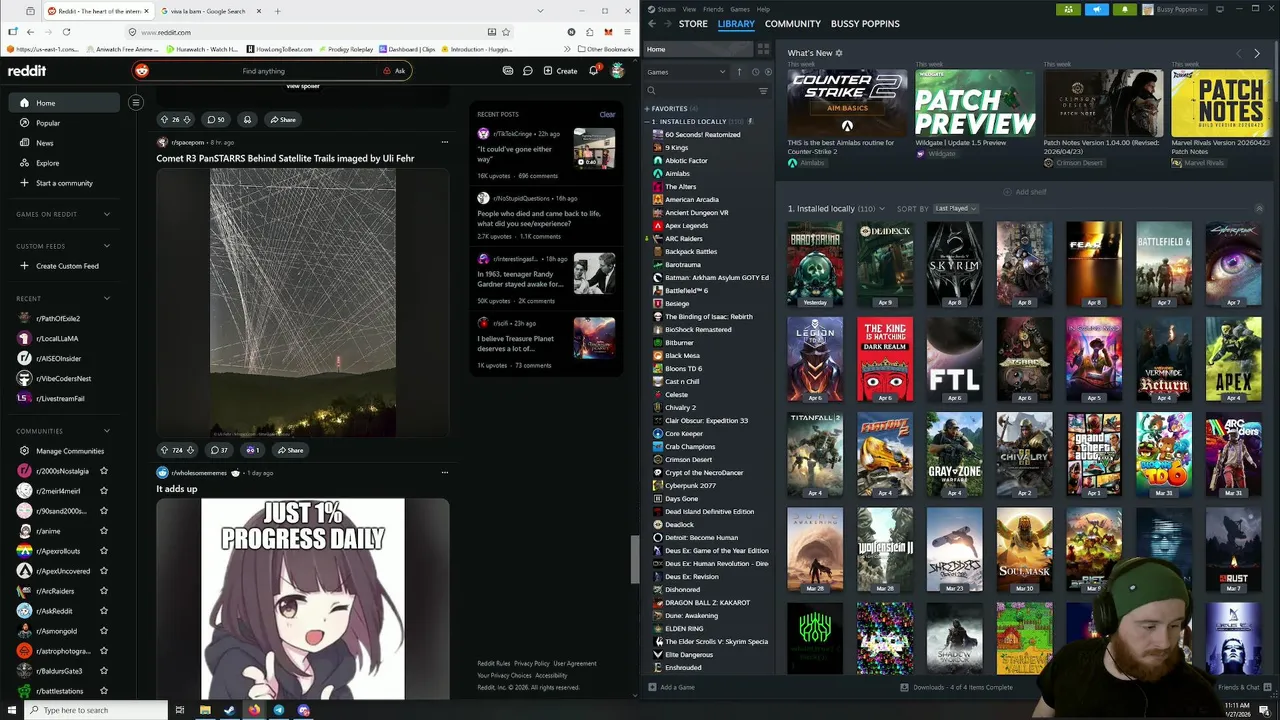Collapse Games on Reddit section
The image size is (1280, 720).
[x=106, y=214]
